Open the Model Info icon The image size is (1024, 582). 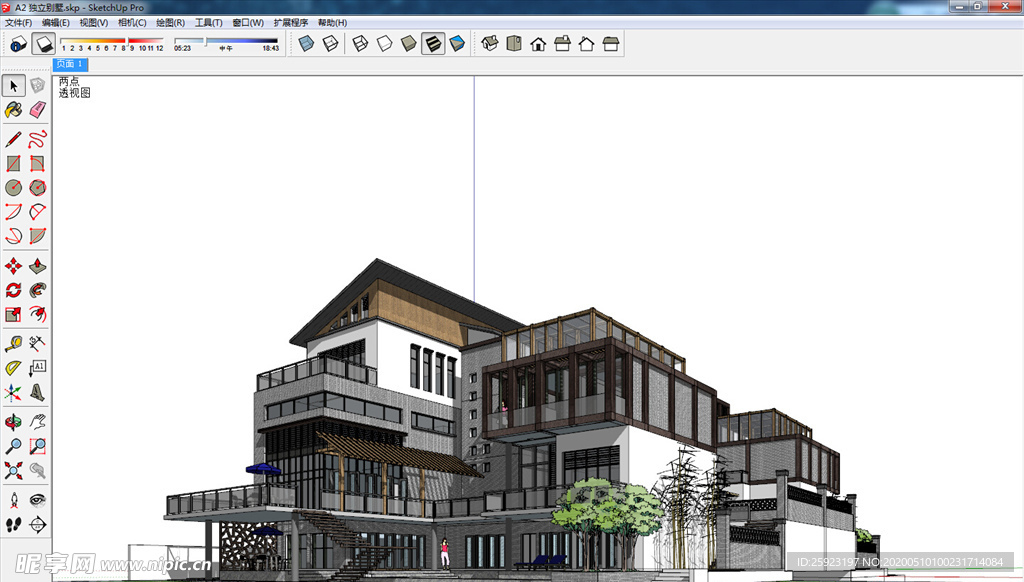pyautogui.click(x=19, y=44)
